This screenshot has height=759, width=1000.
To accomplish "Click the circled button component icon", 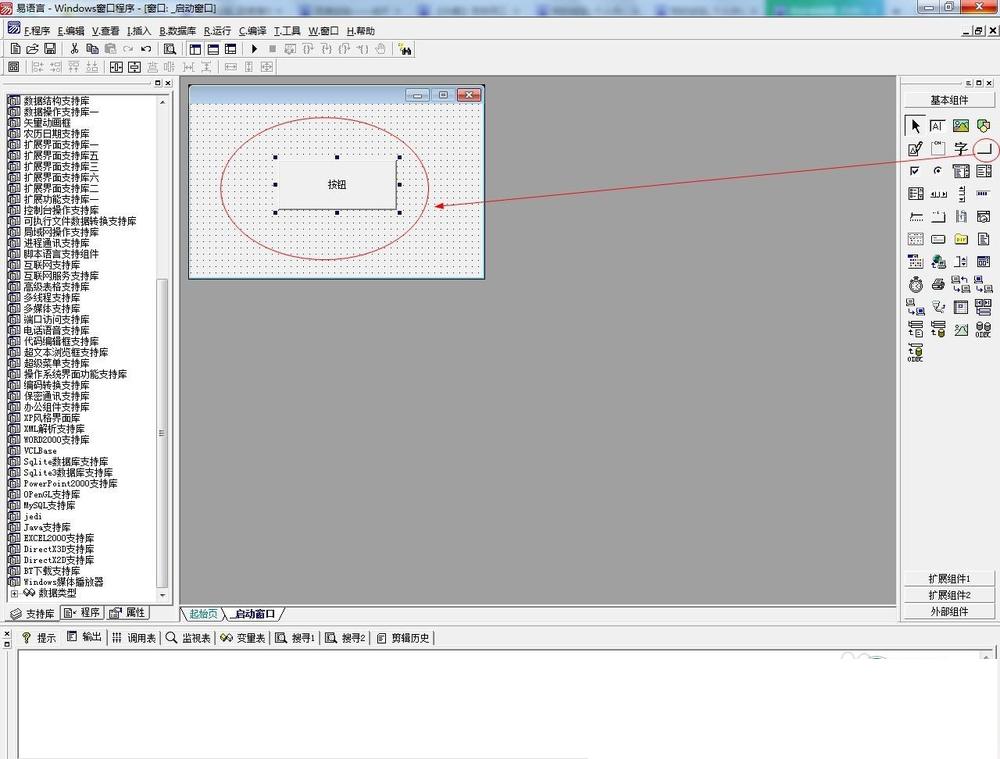I will point(984,149).
